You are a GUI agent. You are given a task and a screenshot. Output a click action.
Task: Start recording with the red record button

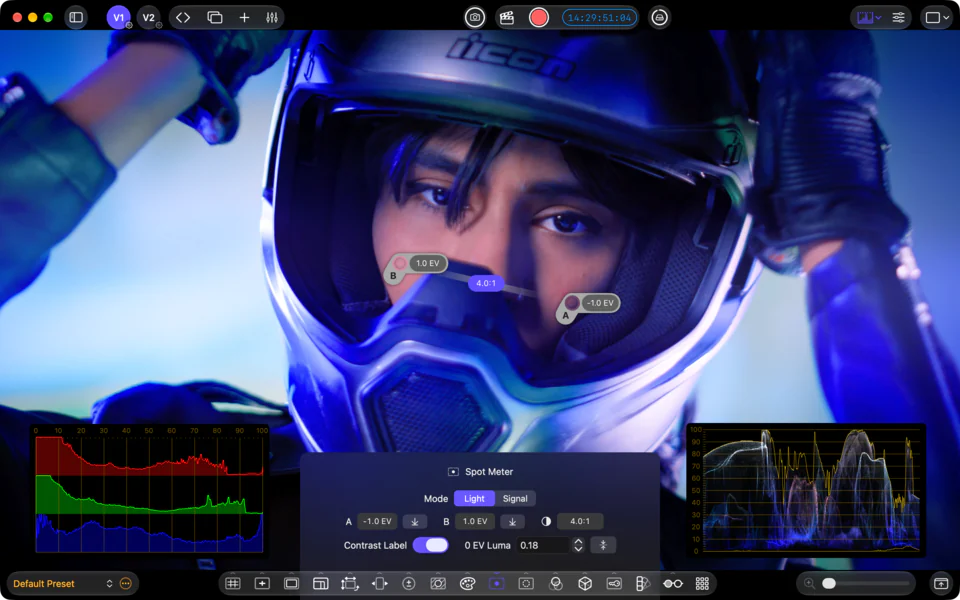point(539,18)
